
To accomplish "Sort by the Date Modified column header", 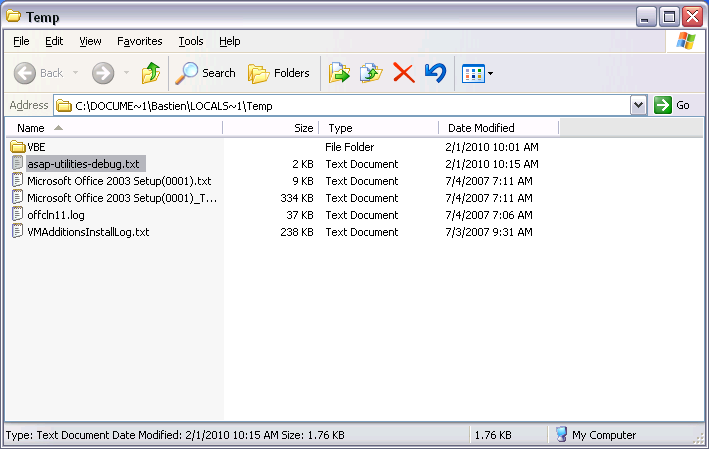I will [x=499, y=128].
